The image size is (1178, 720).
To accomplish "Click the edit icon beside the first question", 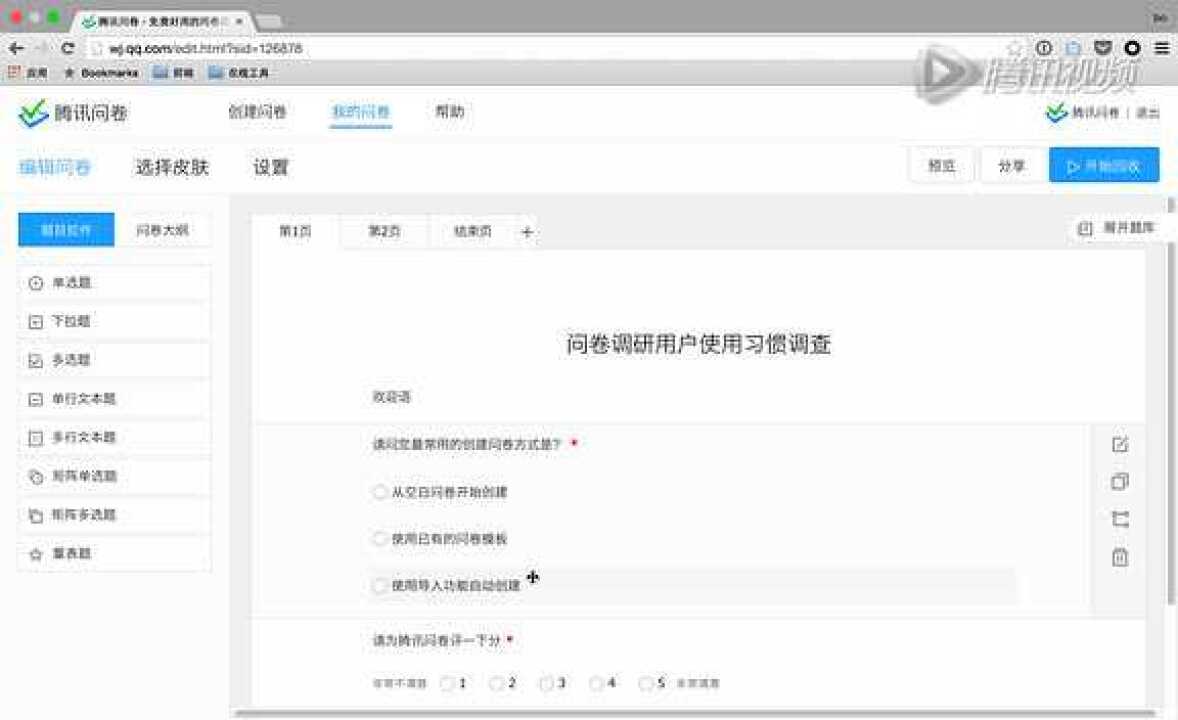I will [1119, 445].
